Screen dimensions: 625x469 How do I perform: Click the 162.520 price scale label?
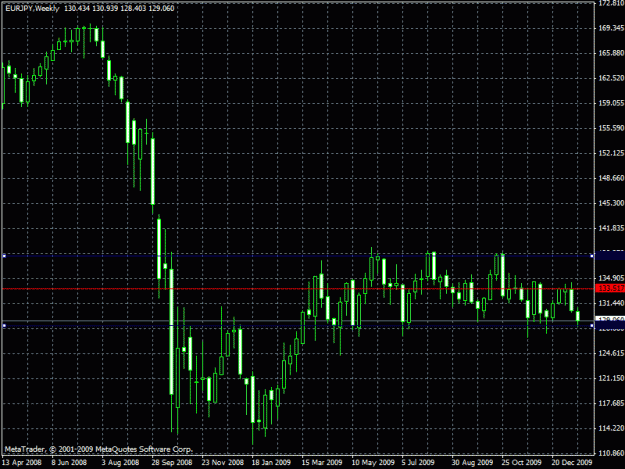pos(611,78)
